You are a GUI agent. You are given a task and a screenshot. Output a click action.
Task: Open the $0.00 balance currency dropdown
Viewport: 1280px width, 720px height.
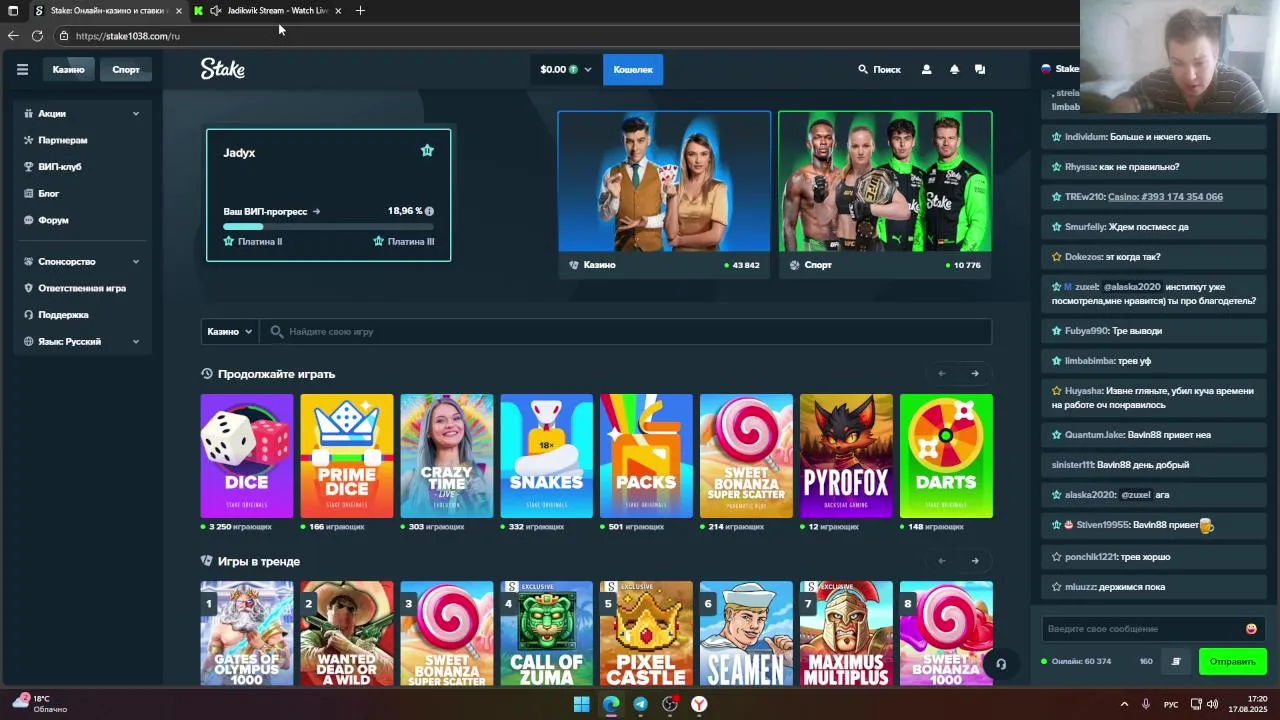[565, 69]
